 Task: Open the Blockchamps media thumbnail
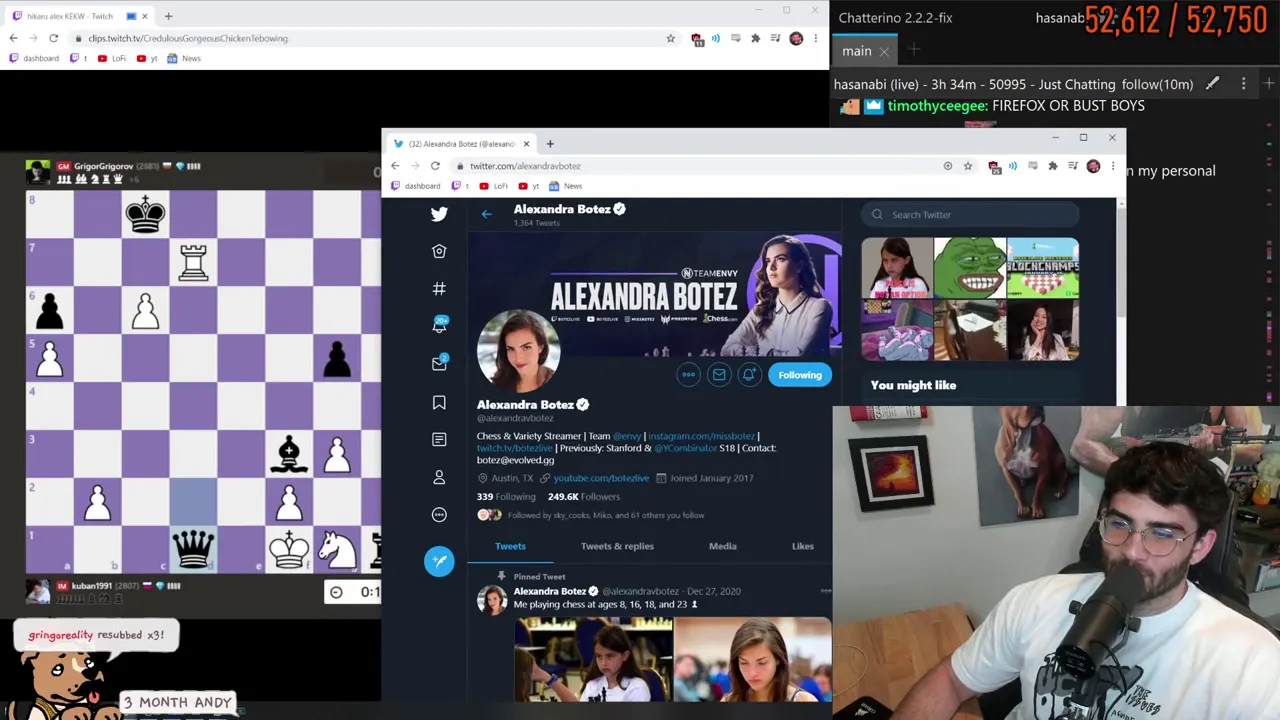click(1042, 268)
